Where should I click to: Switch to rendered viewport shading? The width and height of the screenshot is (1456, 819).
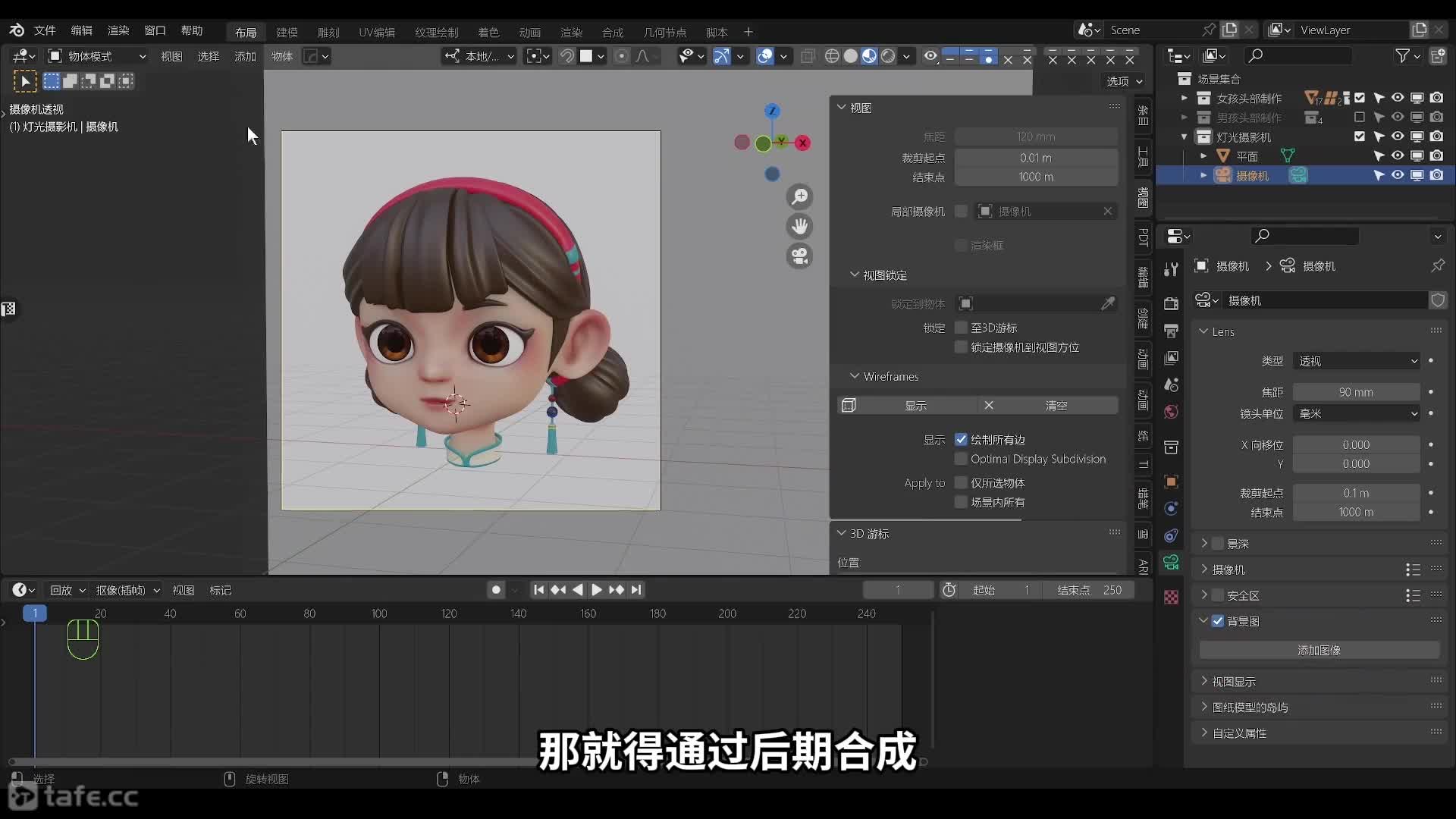point(888,56)
